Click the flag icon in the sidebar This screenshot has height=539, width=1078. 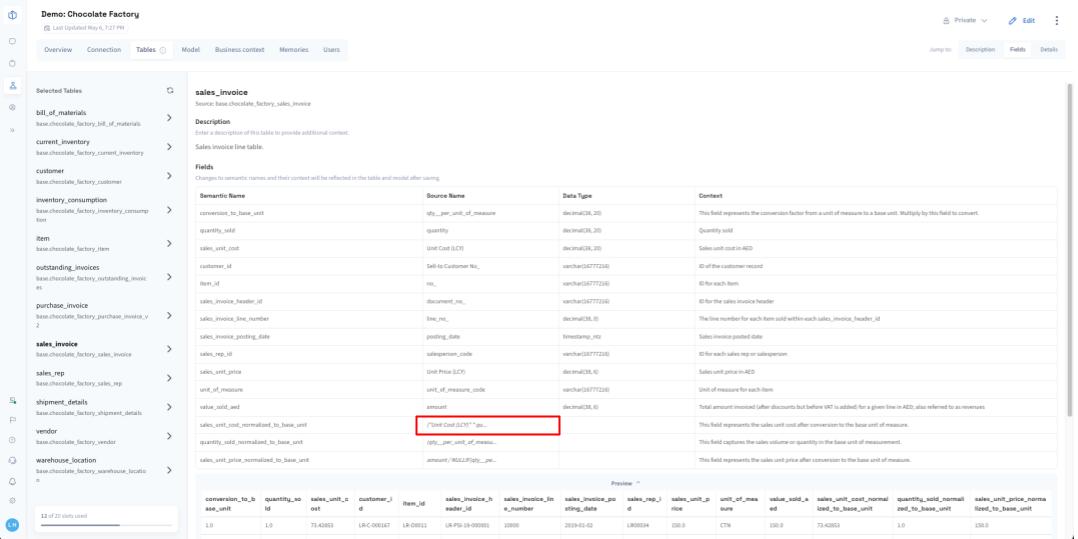(x=12, y=420)
